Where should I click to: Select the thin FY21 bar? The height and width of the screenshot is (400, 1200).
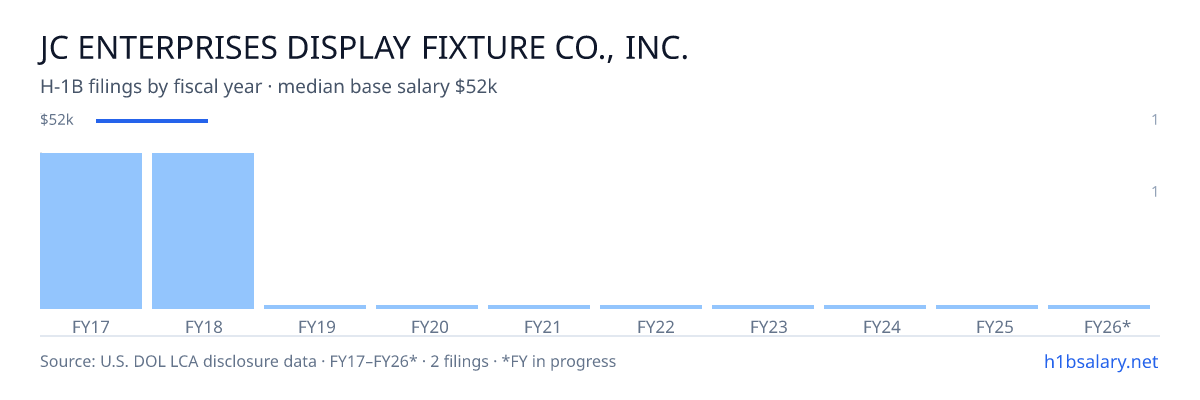click(x=539, y=307)
